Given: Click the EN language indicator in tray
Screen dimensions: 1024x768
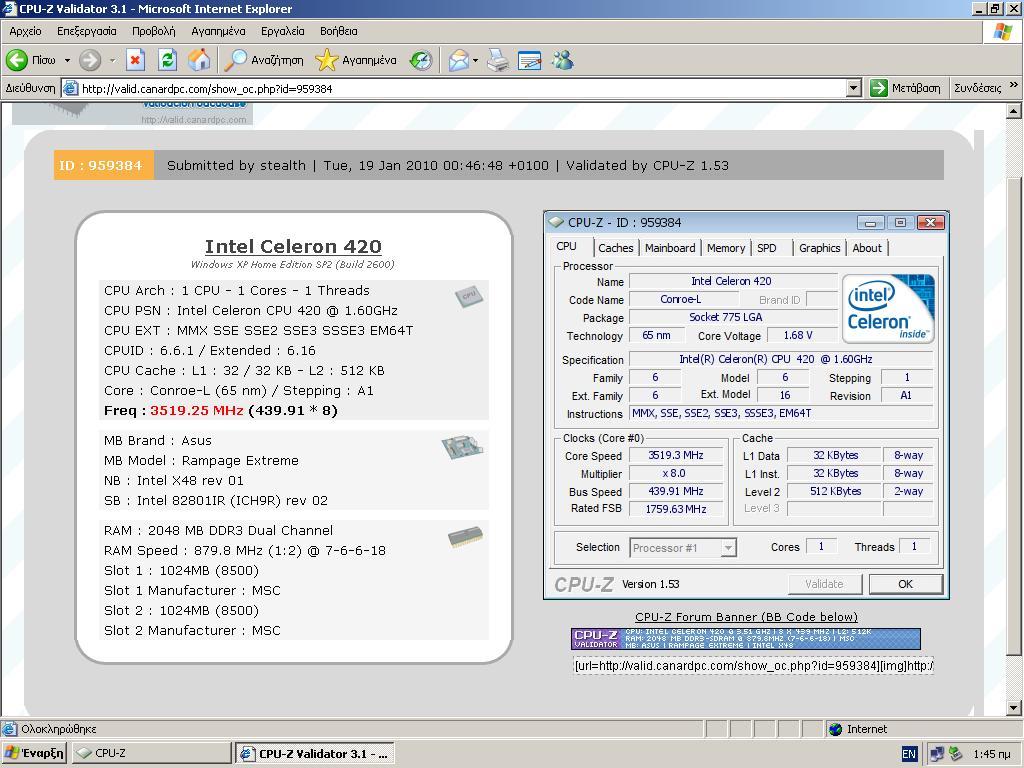Looking at the screenshot, I should coord(909,754).
